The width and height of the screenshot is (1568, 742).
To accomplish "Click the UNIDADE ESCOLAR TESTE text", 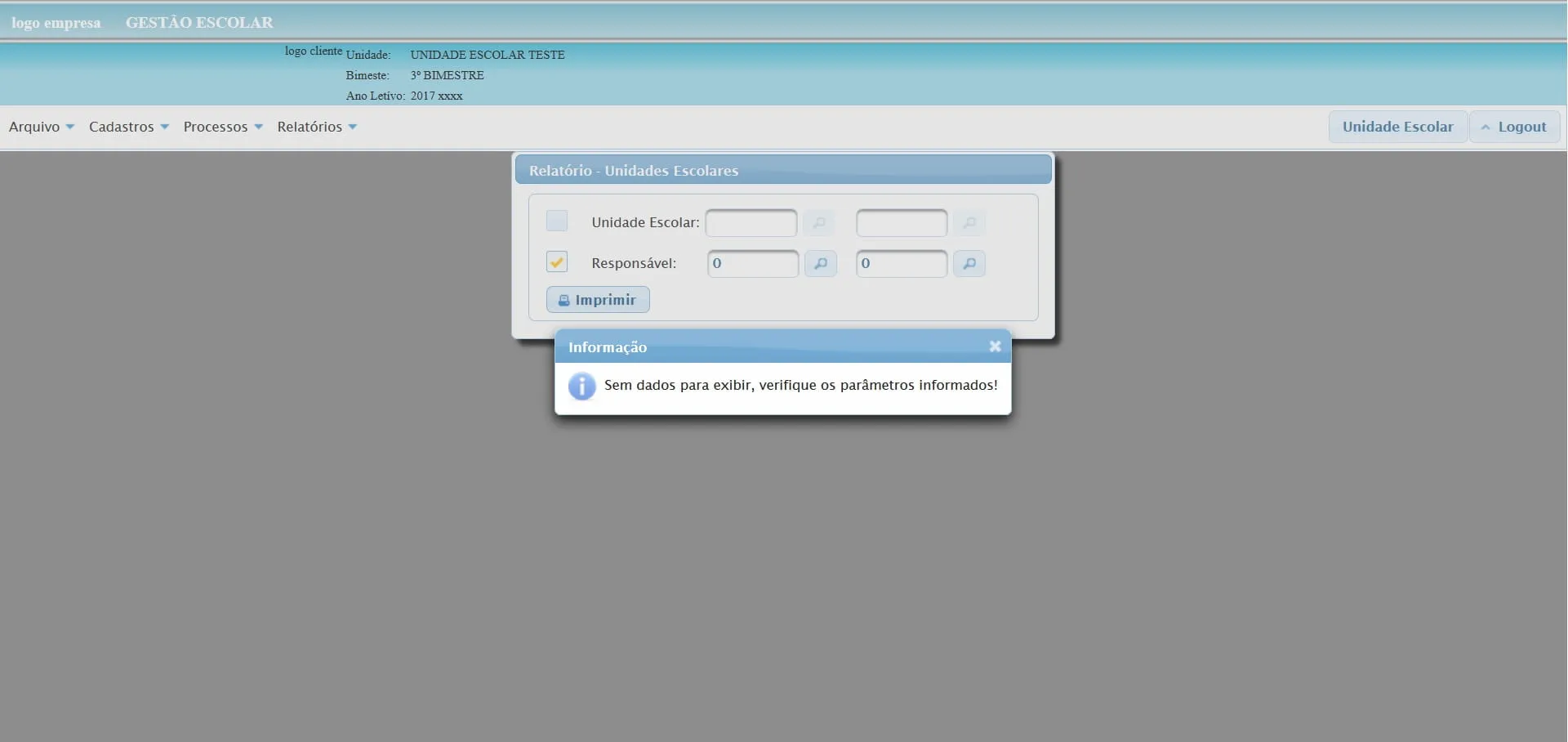I will coord(488,55).
